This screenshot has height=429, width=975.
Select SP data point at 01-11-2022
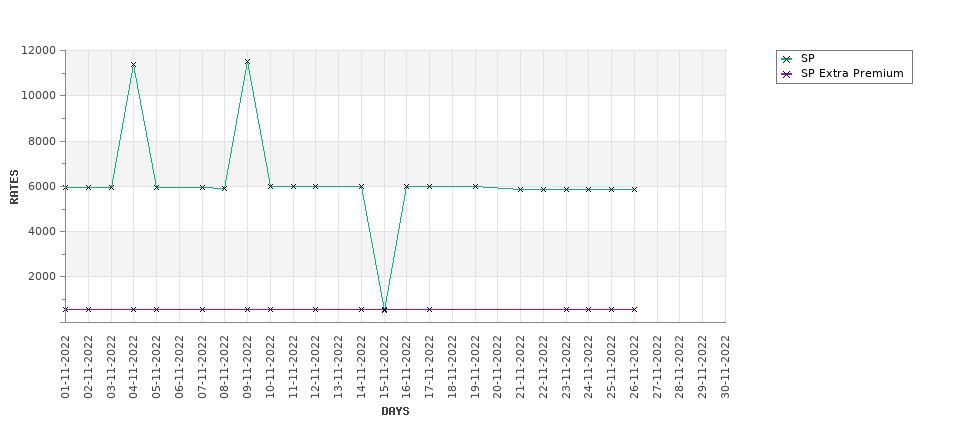coord(65,187)
